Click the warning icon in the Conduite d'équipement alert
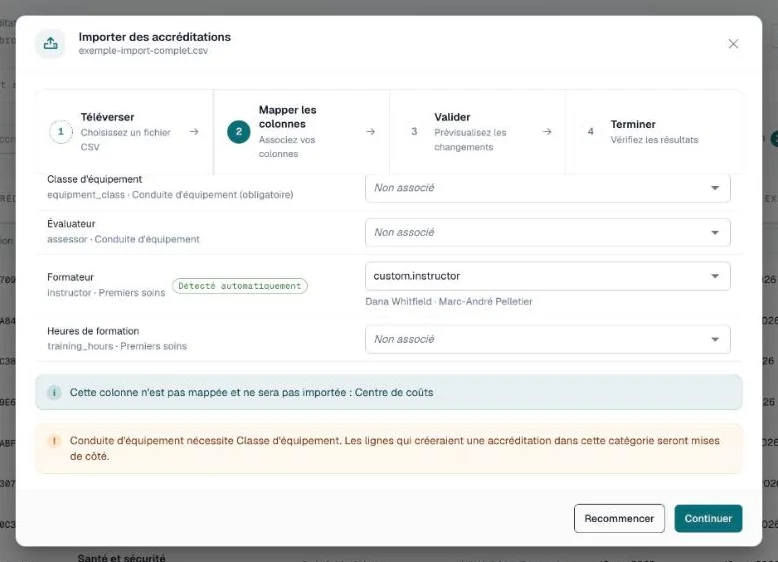 tap(54, 440)
